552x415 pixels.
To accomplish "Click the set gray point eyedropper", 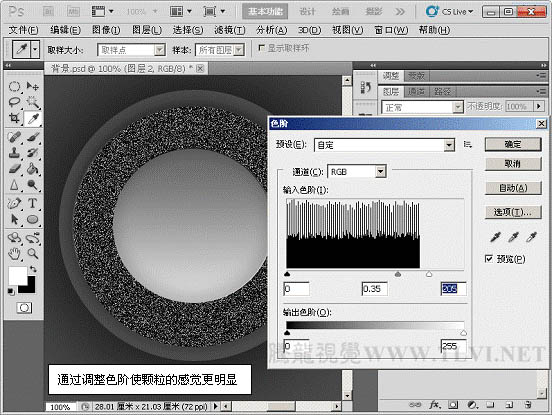I will click(513, 238).
